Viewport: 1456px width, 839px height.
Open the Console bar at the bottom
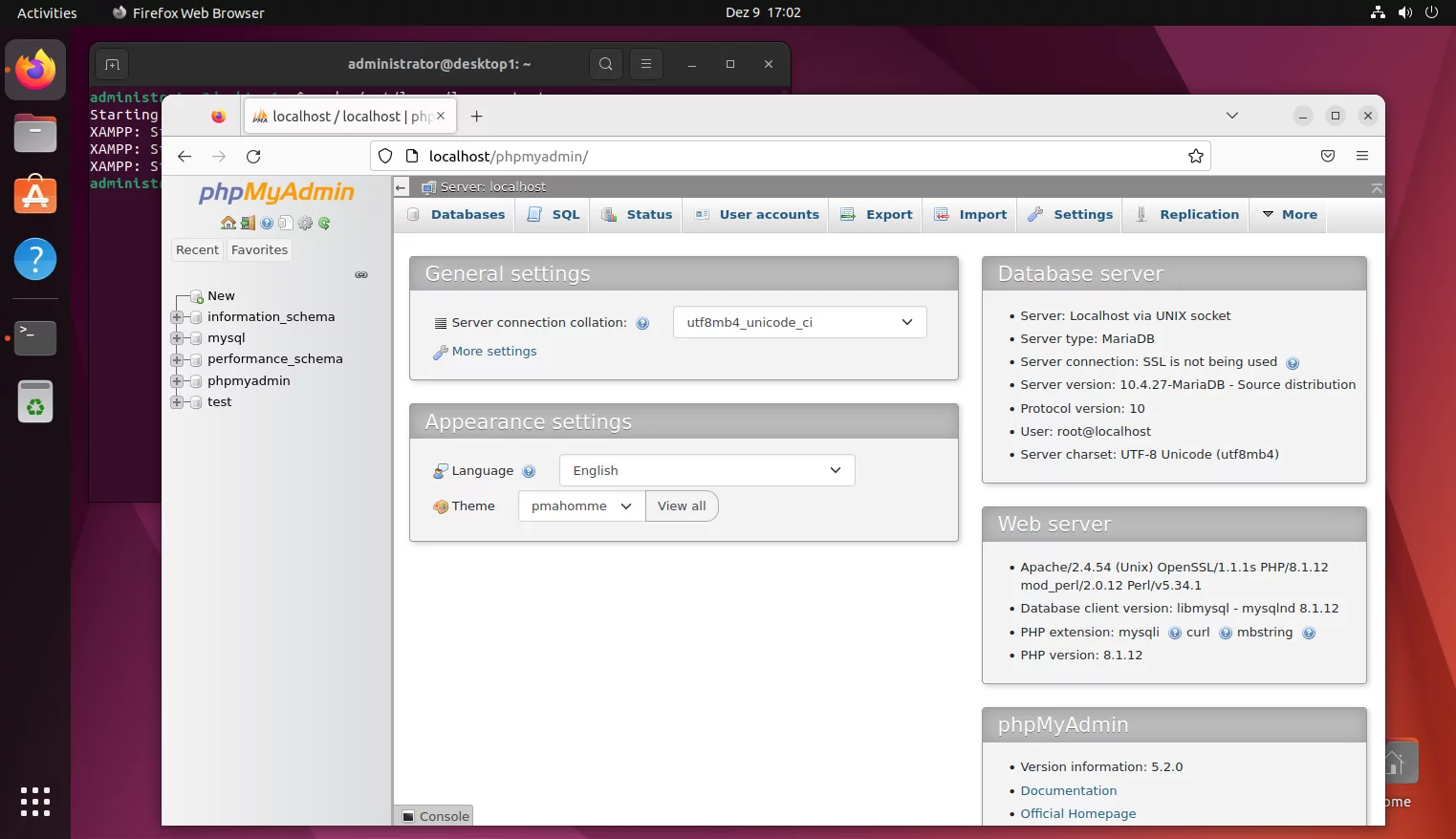tap(434, 816)
